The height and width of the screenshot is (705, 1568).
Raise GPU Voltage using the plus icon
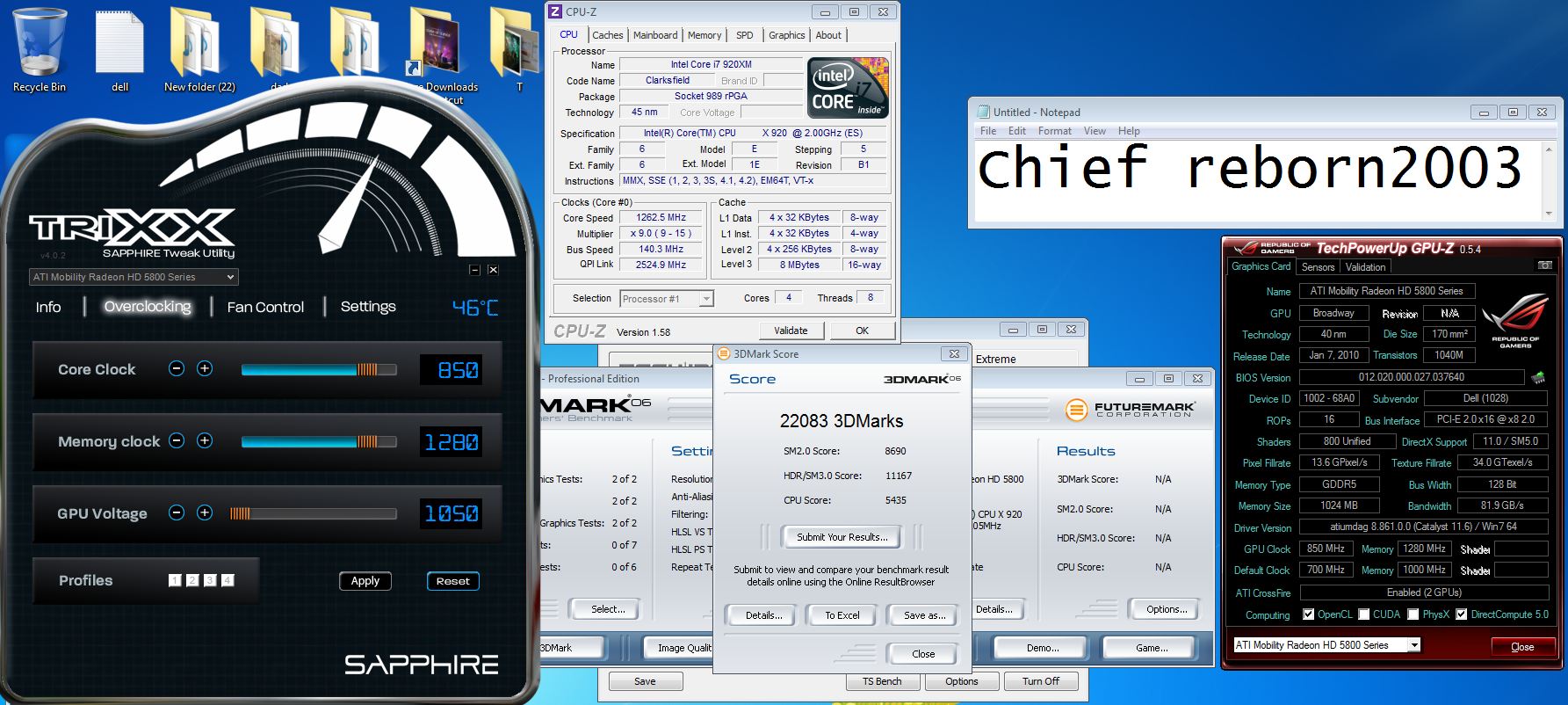click(x=205, y=512)
